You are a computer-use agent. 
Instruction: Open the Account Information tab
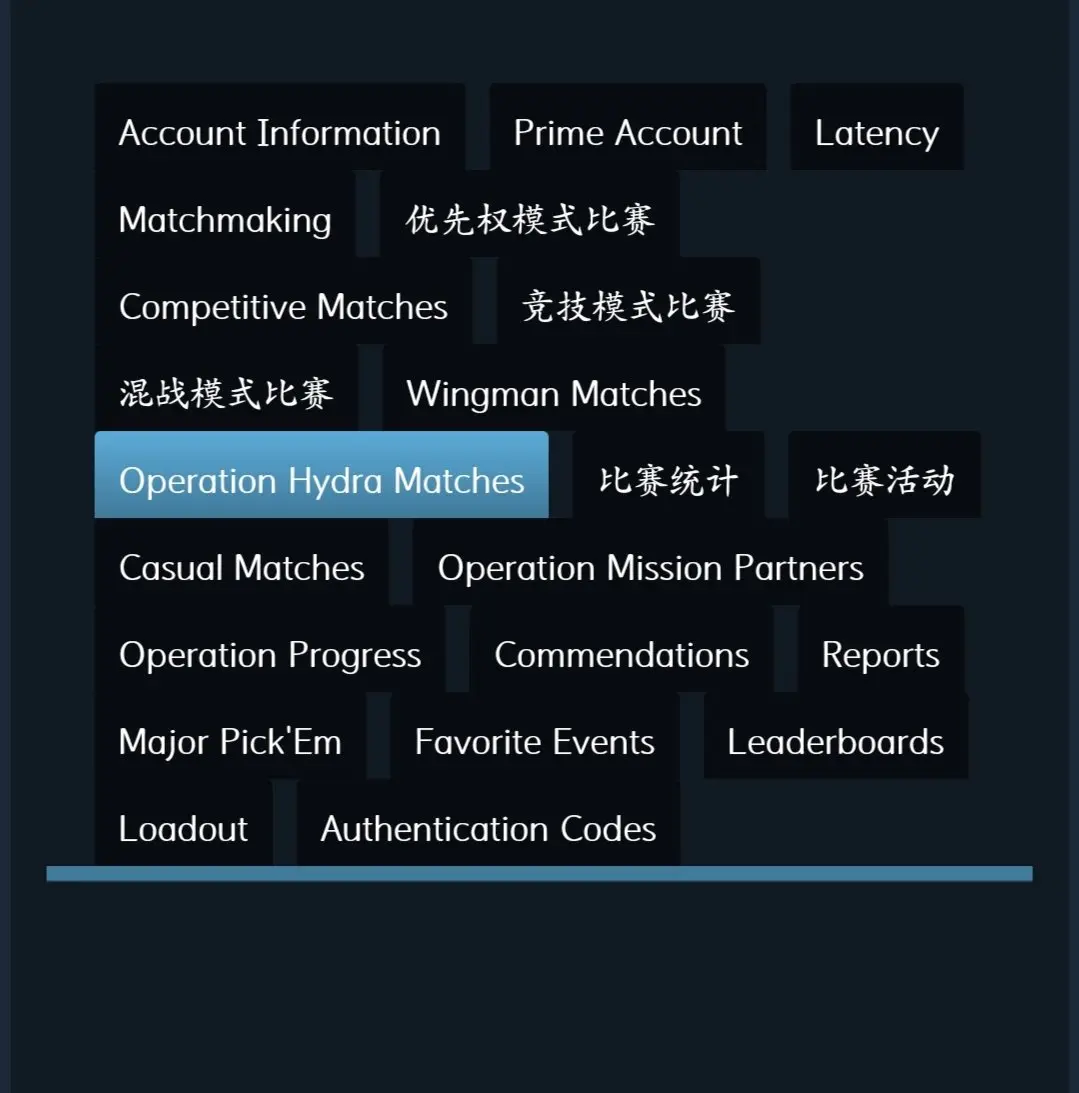pos(280,127)
